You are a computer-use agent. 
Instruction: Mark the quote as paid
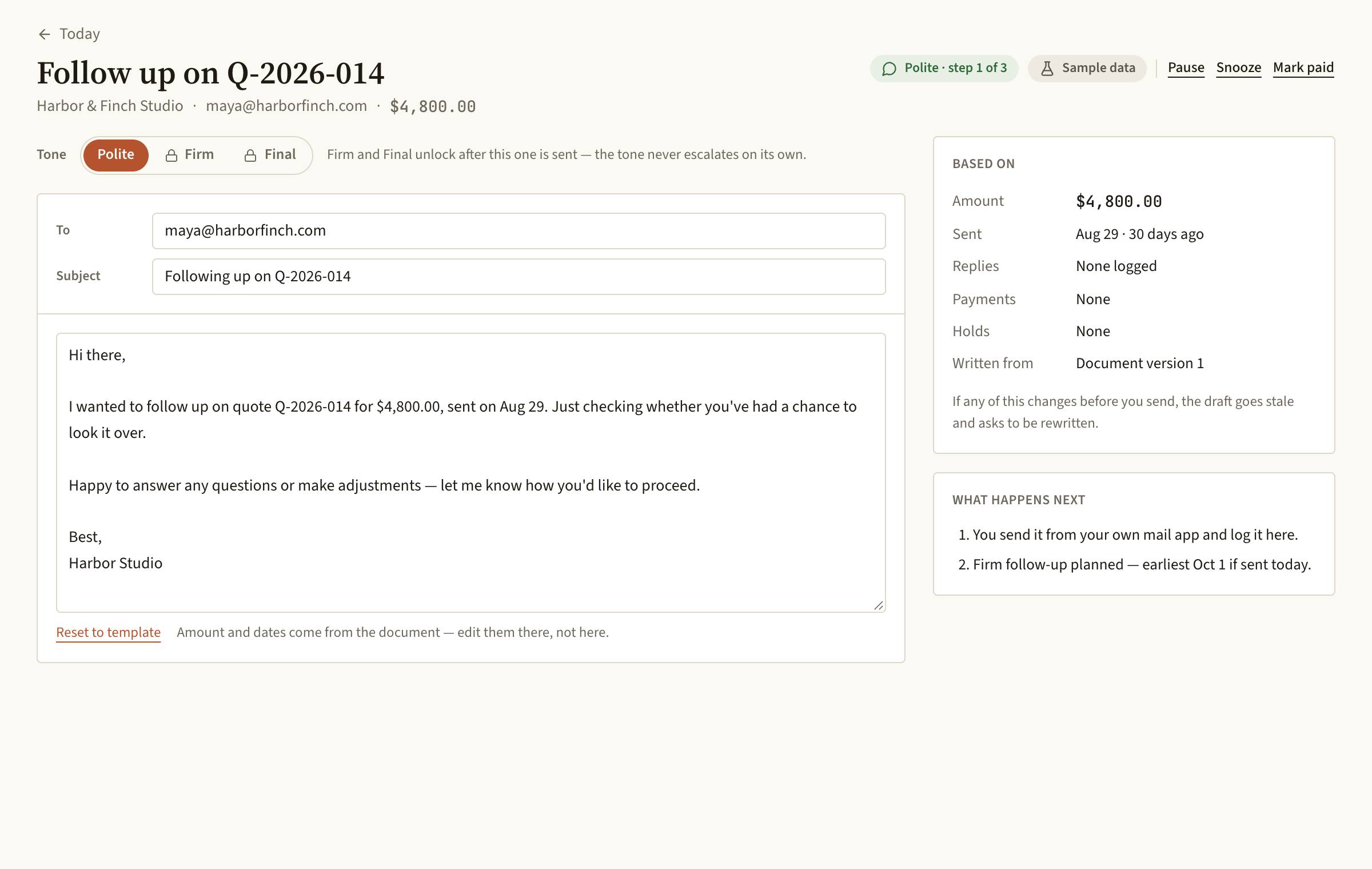click(1303, 68)
